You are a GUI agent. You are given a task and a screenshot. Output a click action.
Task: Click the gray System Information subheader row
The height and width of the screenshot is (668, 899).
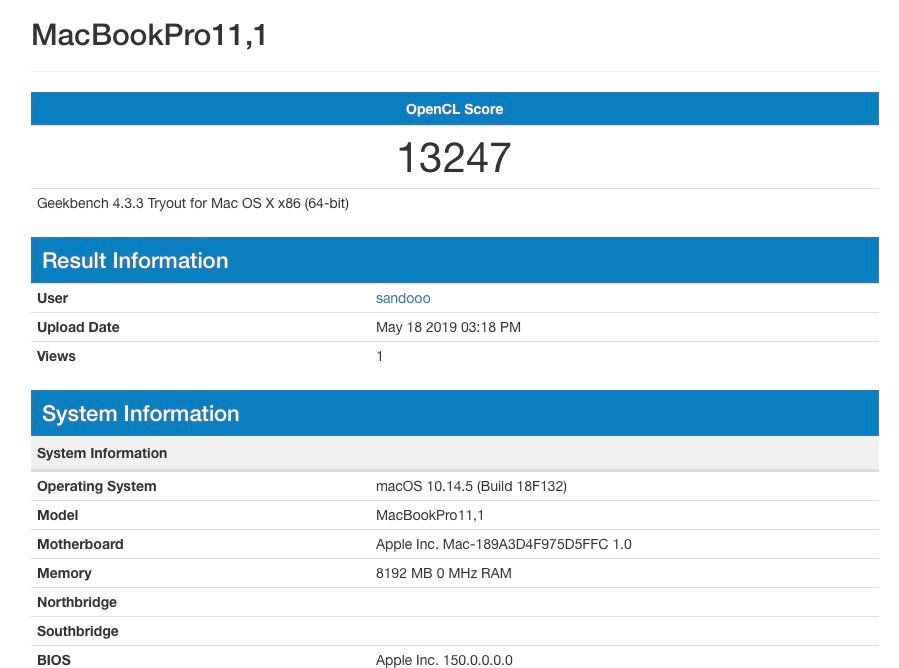click(455, 453)
